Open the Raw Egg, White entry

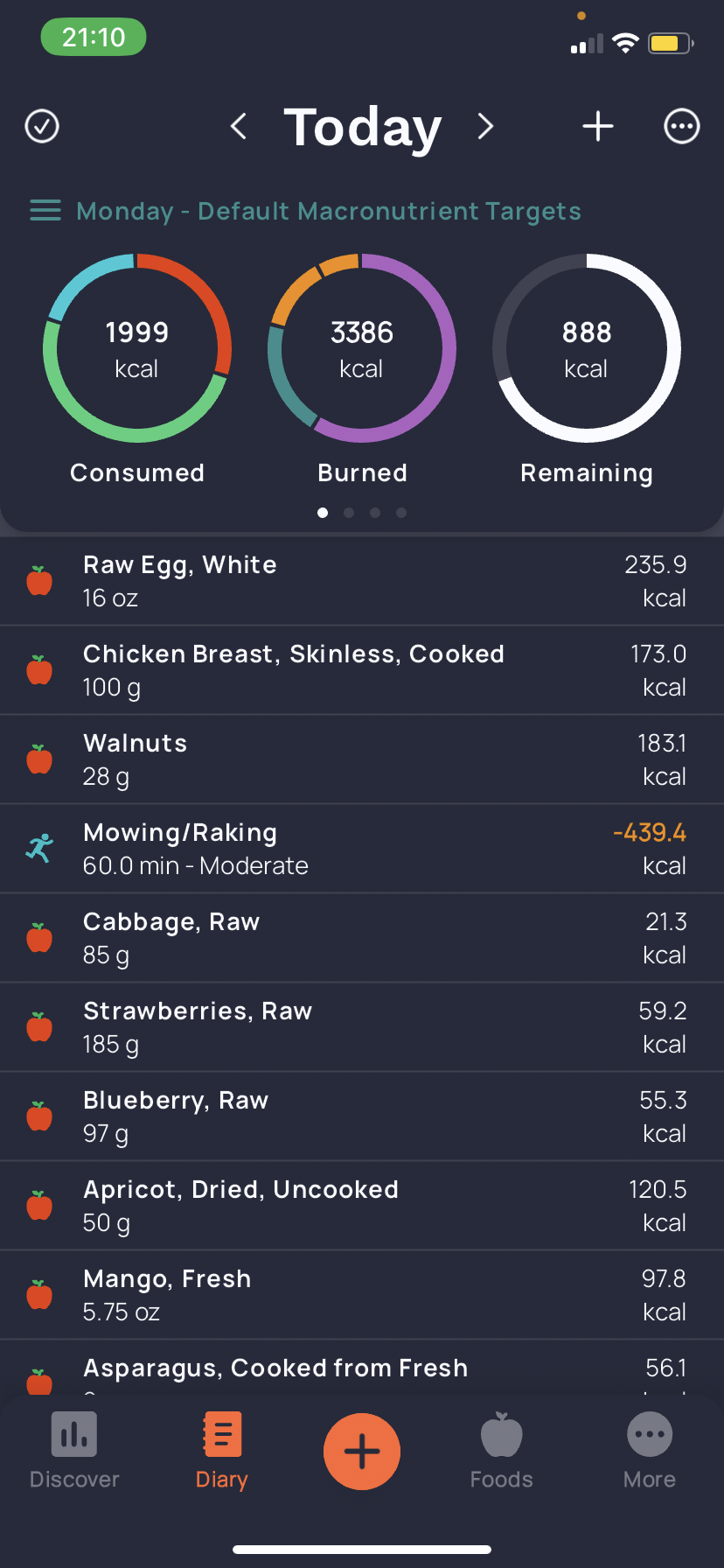(362, 581)
